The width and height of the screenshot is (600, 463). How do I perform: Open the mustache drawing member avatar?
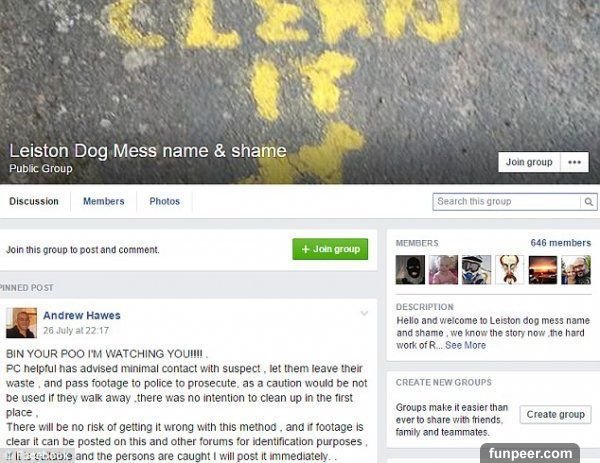click(509, 270)
